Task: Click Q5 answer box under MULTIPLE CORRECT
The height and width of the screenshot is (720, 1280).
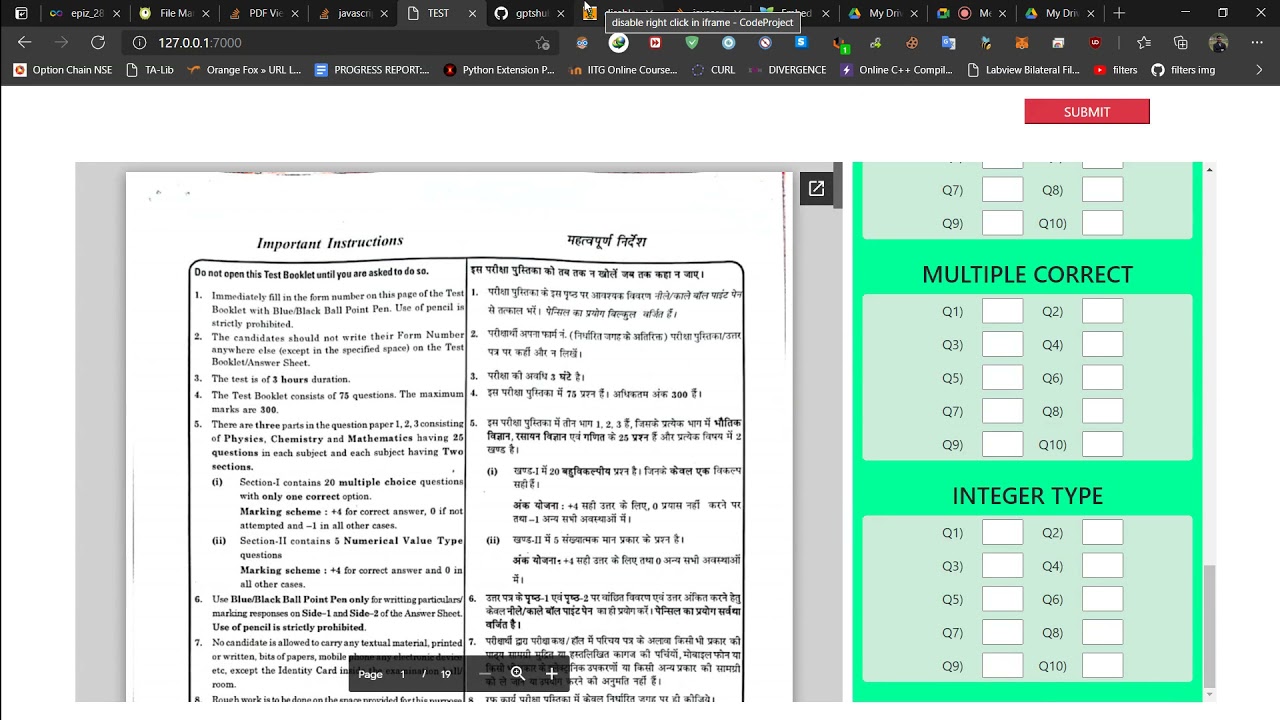Action: coord(1002,378)
